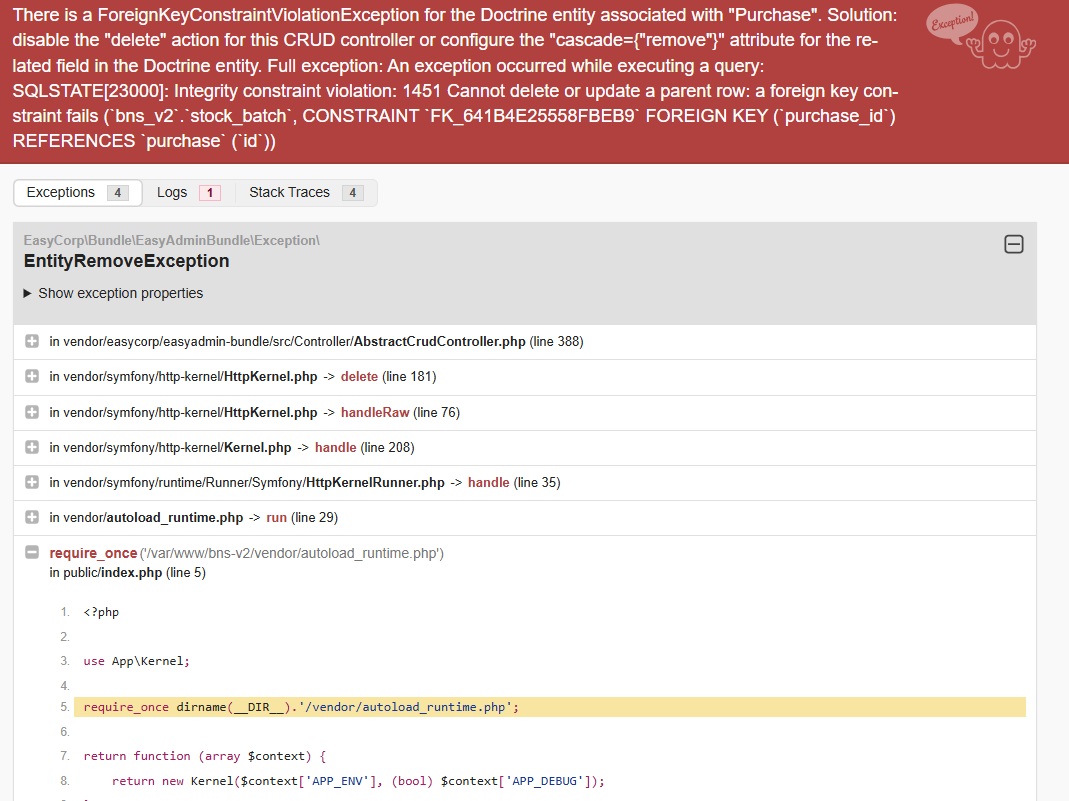This screenshot has height=801, width=1069.
Task: Collapse the require_once trace minus icon
Action: click(32, 553)
